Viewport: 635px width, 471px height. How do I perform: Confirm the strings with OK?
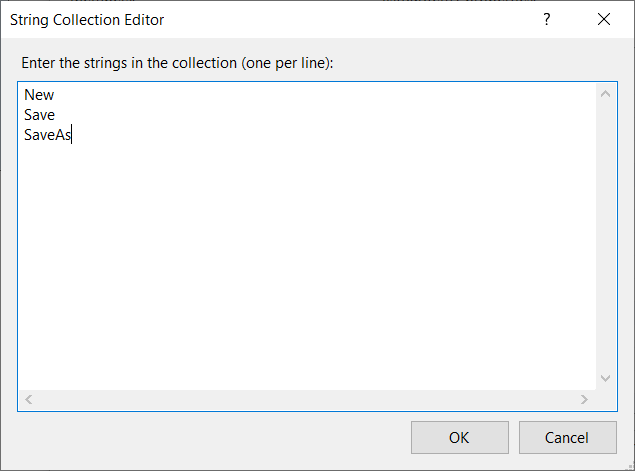[x=459, y=437]
